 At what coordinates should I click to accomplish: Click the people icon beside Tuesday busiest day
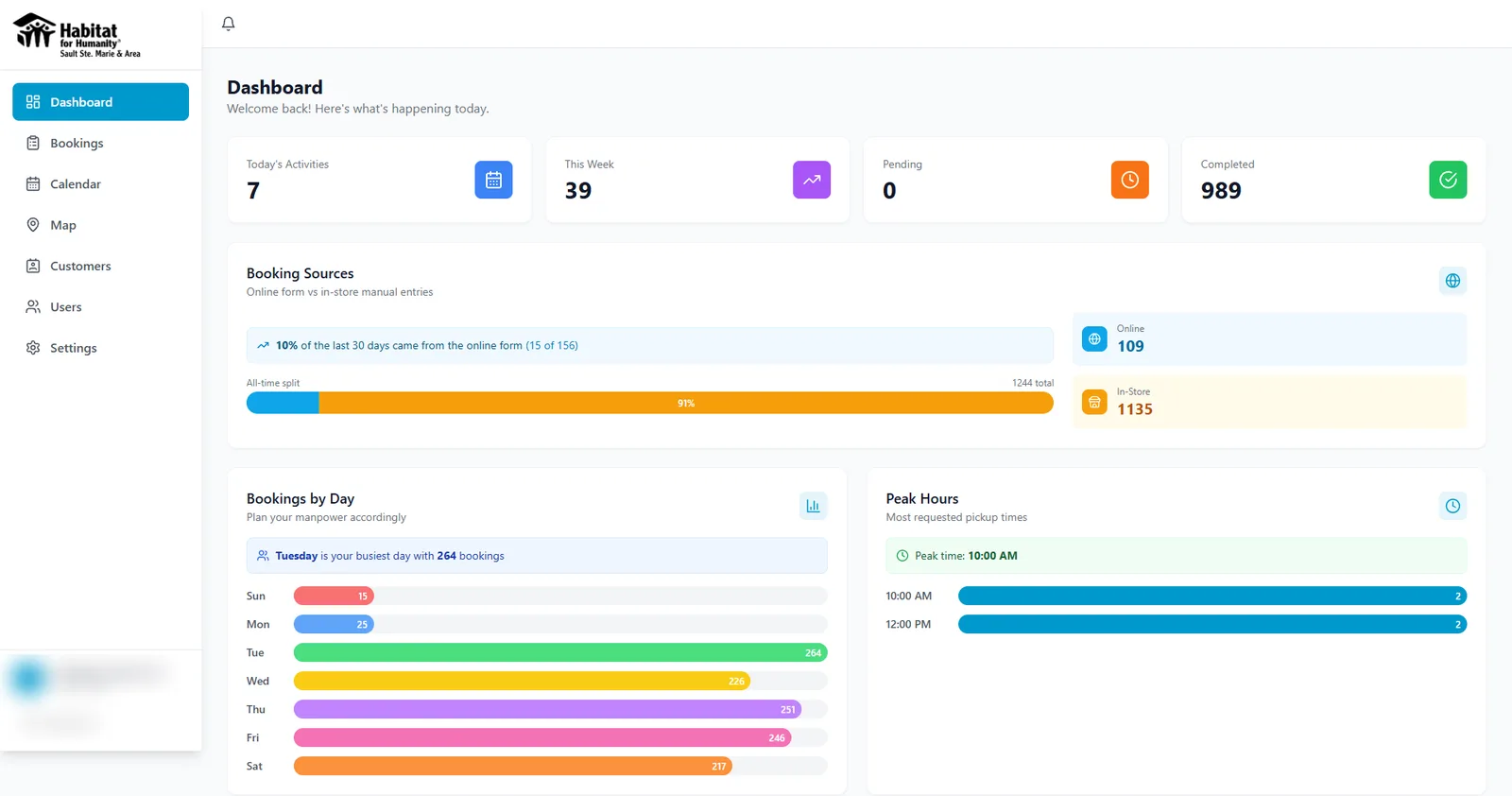point(263,556)
